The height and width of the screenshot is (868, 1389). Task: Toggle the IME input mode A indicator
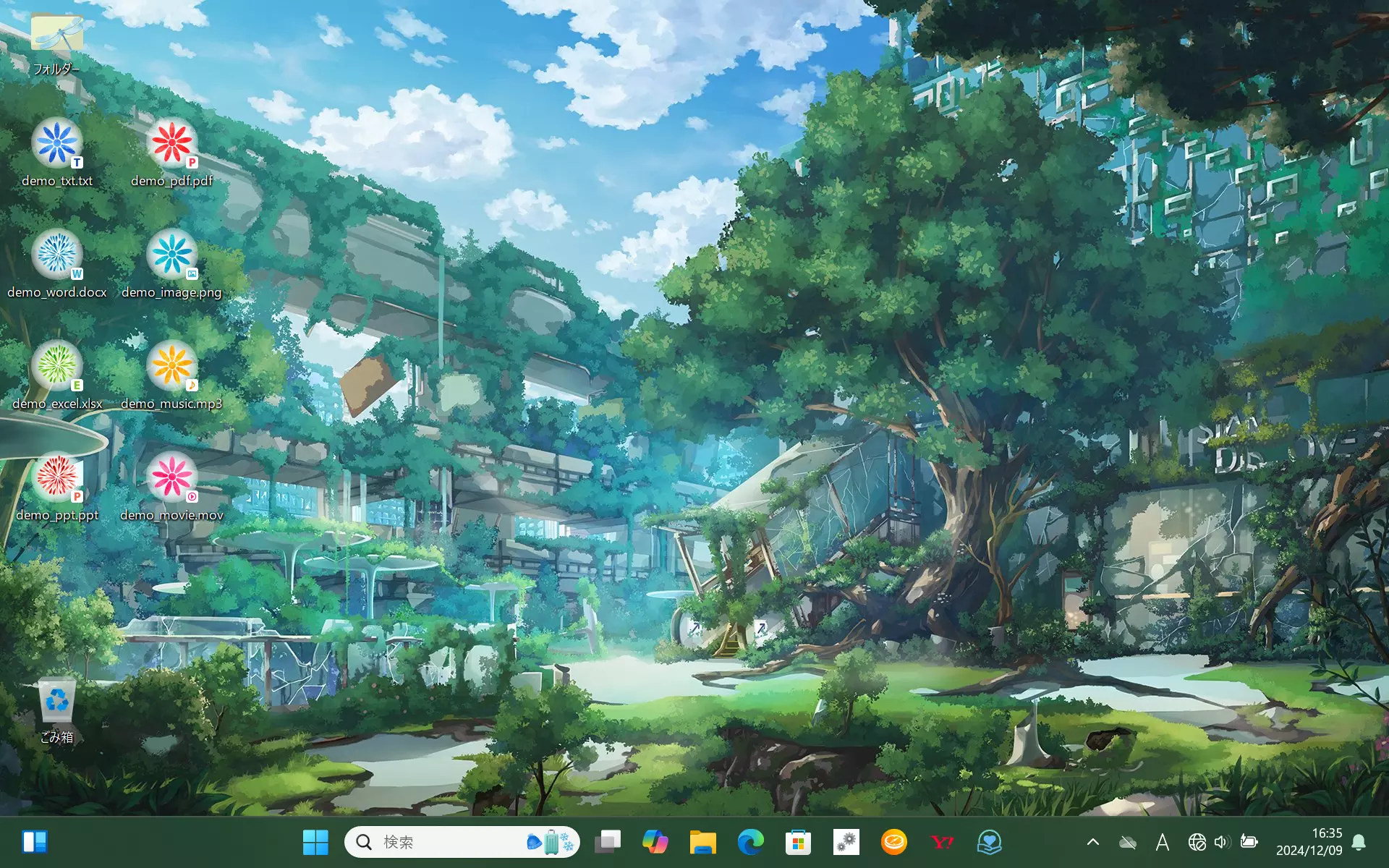point(1163,842)
